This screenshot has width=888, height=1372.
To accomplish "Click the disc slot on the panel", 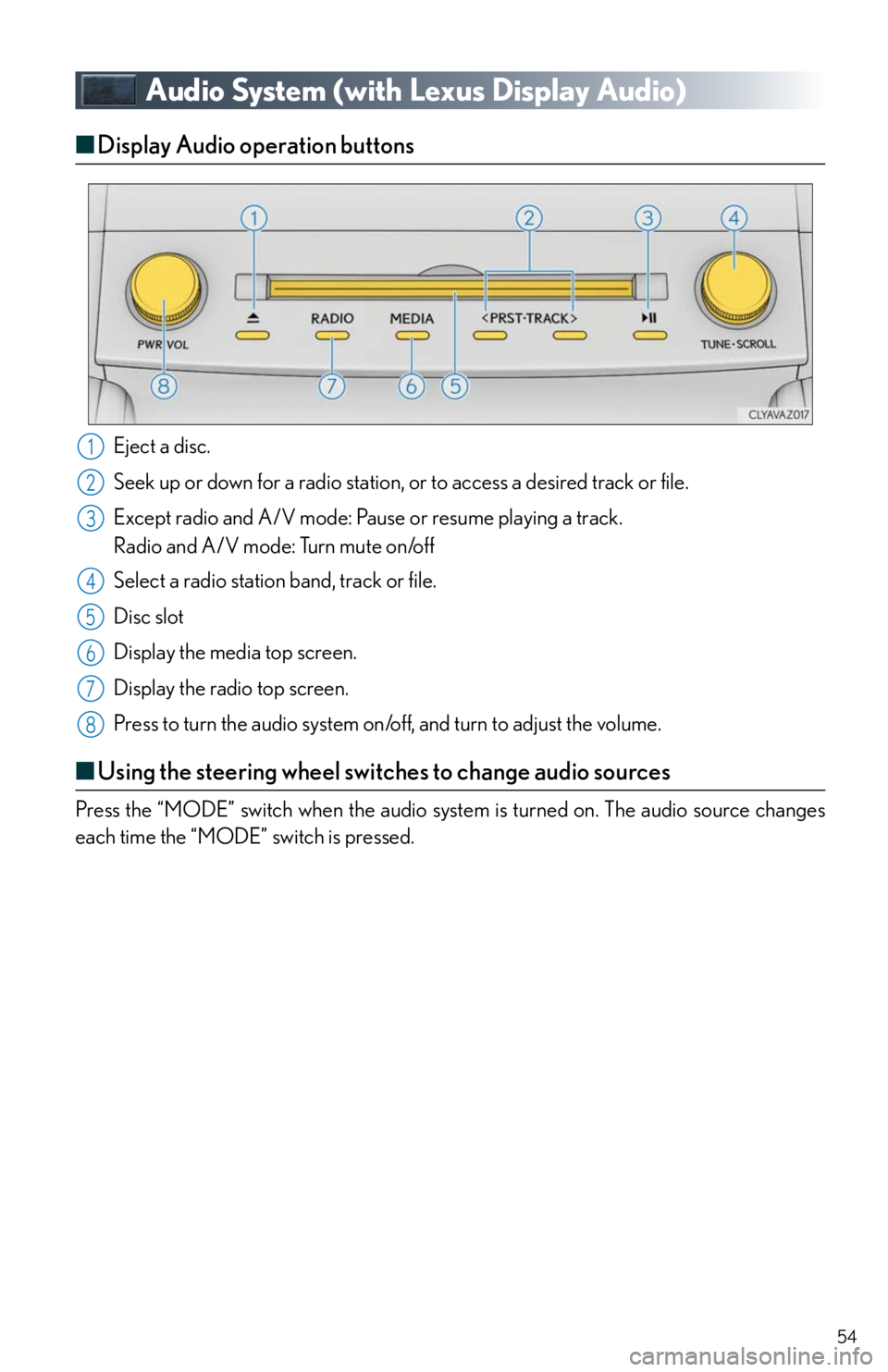I will coord(450,288).
